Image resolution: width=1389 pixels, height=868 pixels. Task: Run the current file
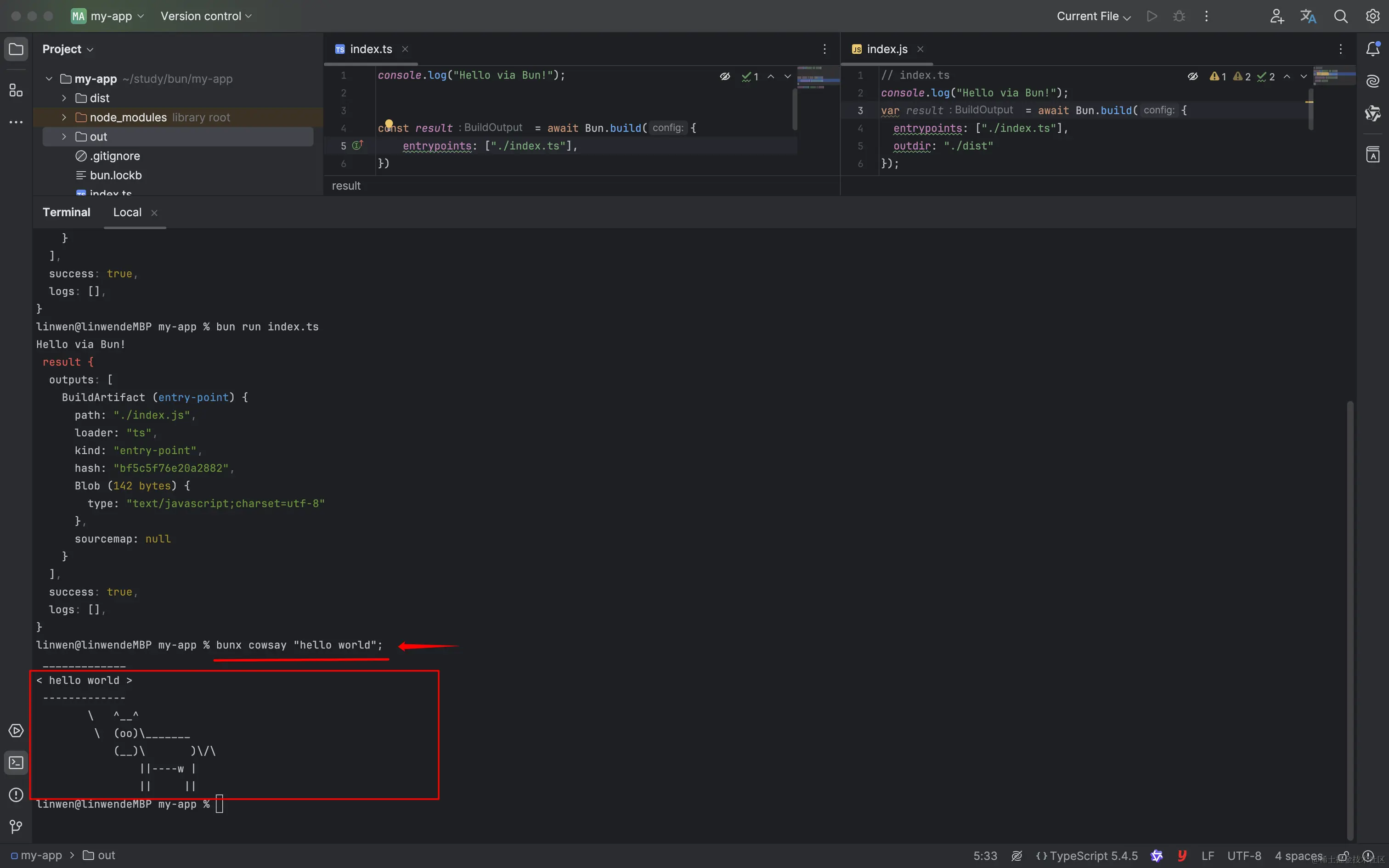[1152, 16]
